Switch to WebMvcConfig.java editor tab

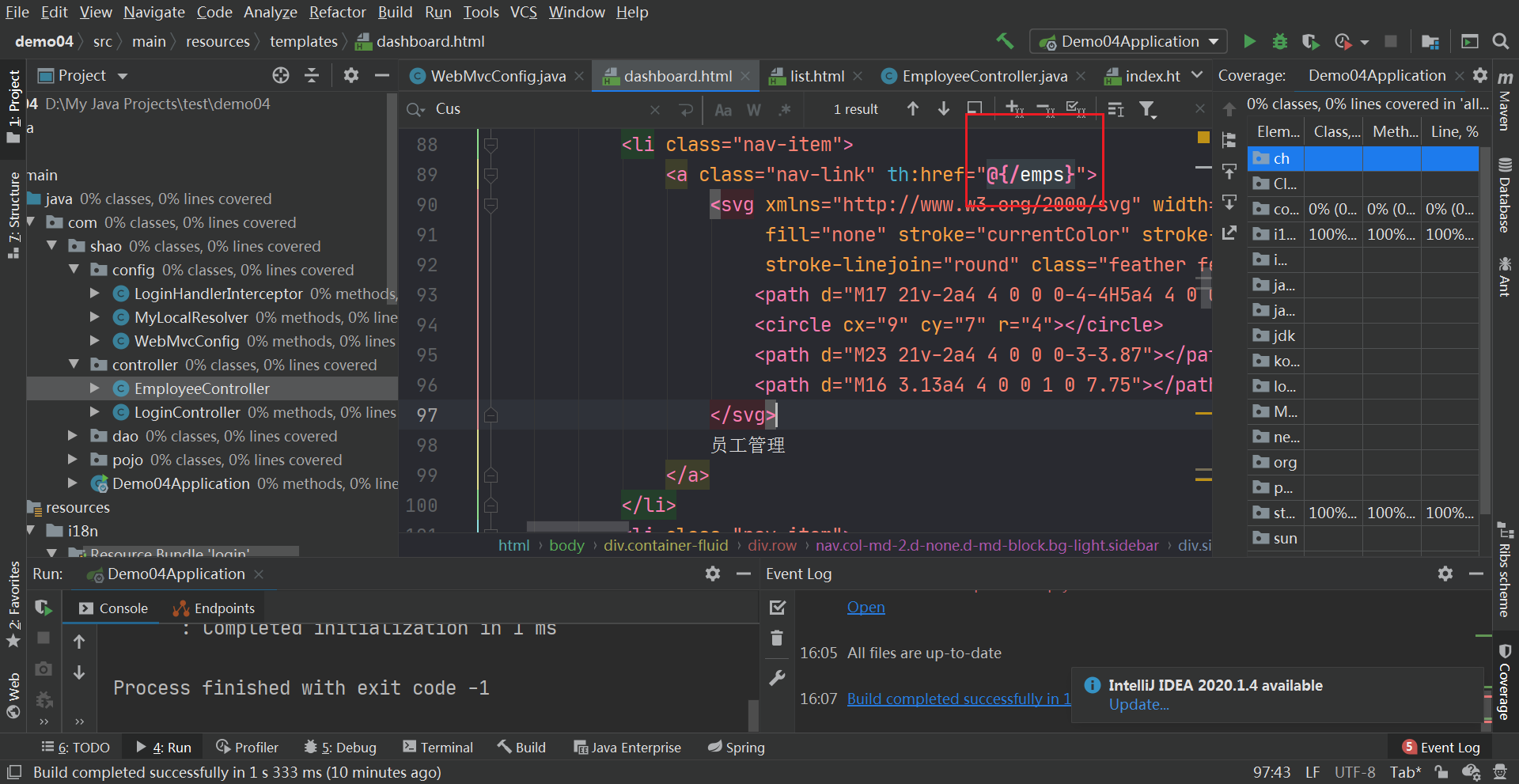point(498,76)
